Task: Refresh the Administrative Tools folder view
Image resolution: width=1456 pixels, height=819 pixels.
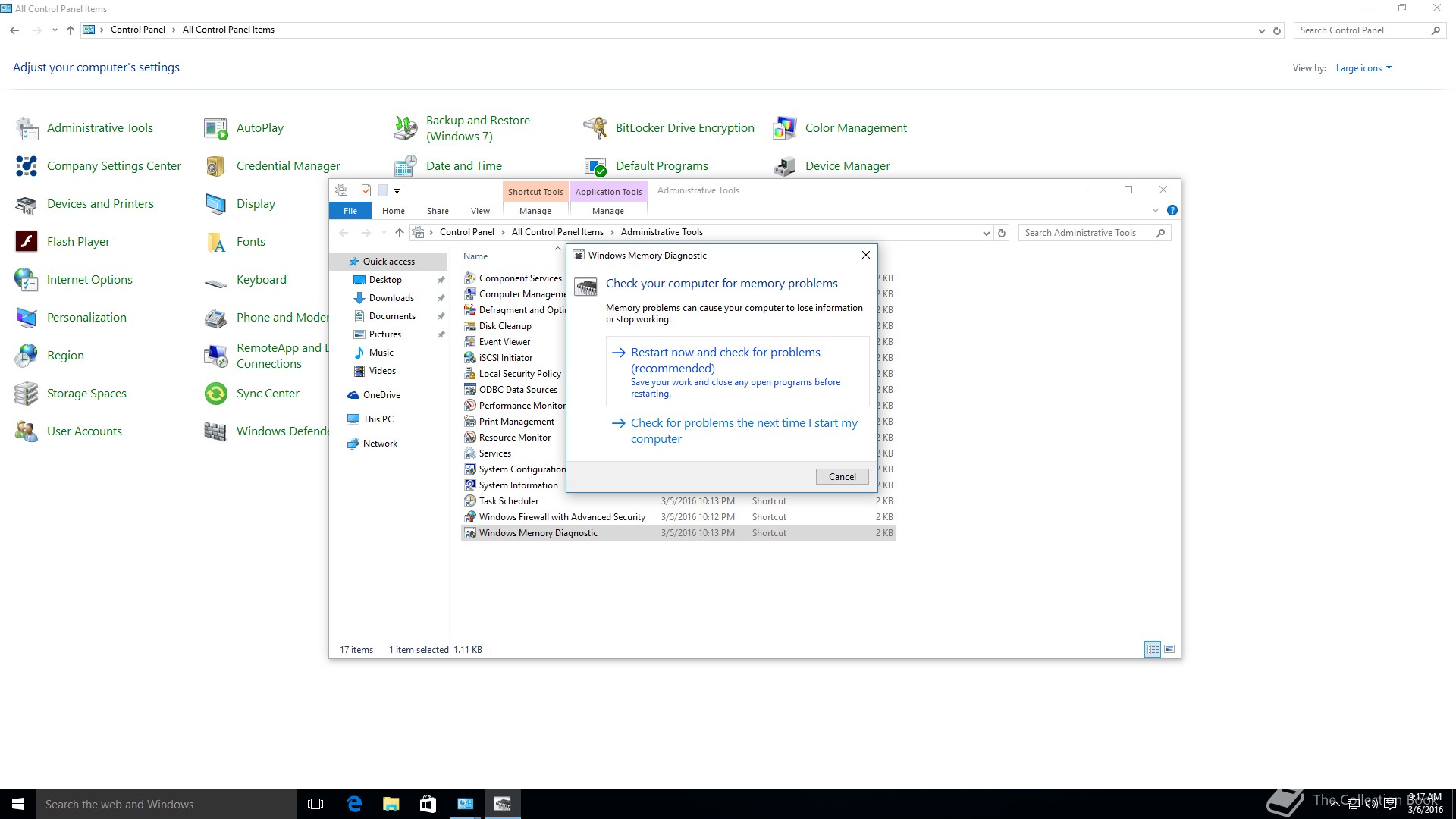Action: [1002, 234]
